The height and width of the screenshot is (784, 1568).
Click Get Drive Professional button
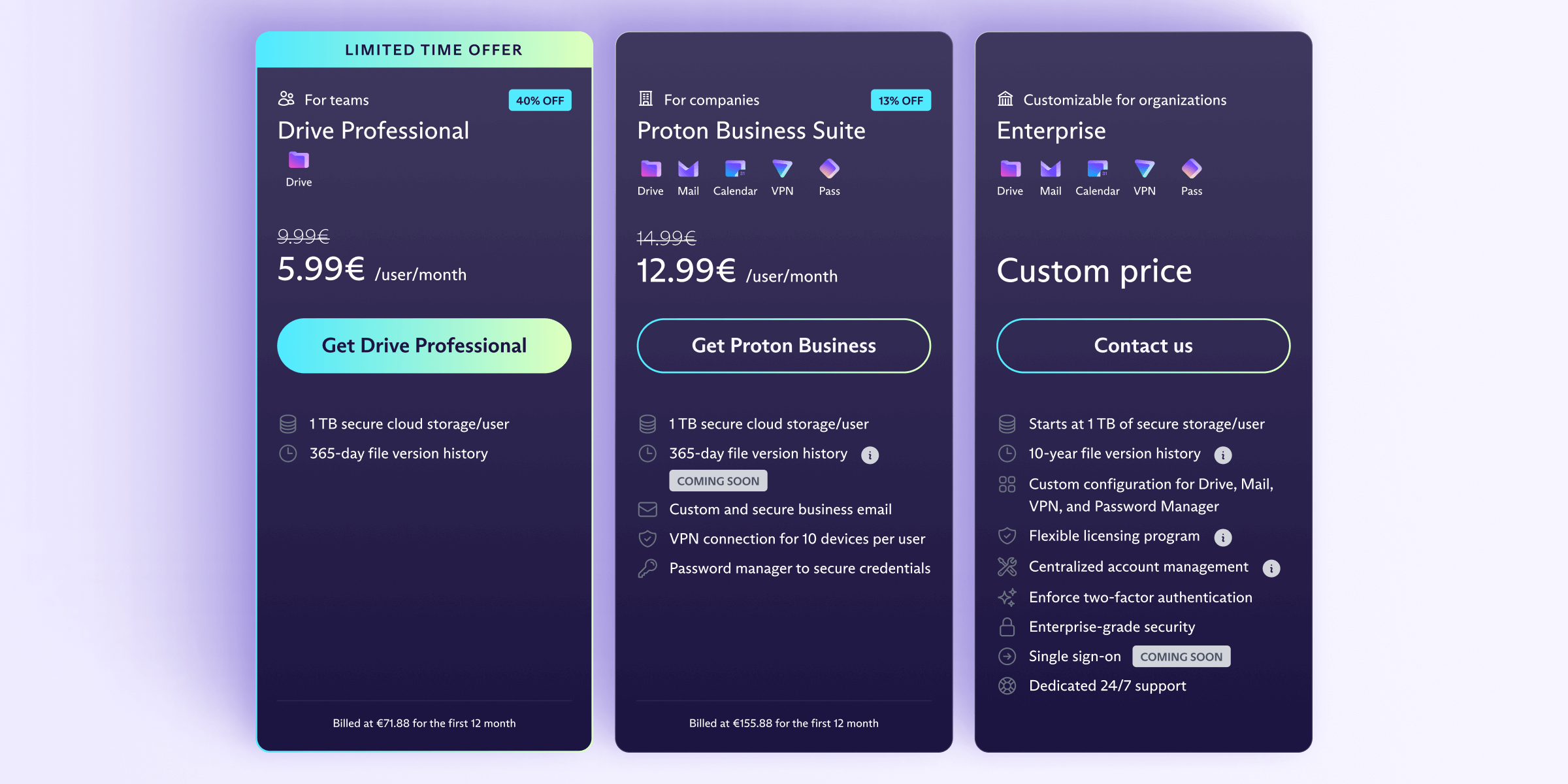click(424, 345)
